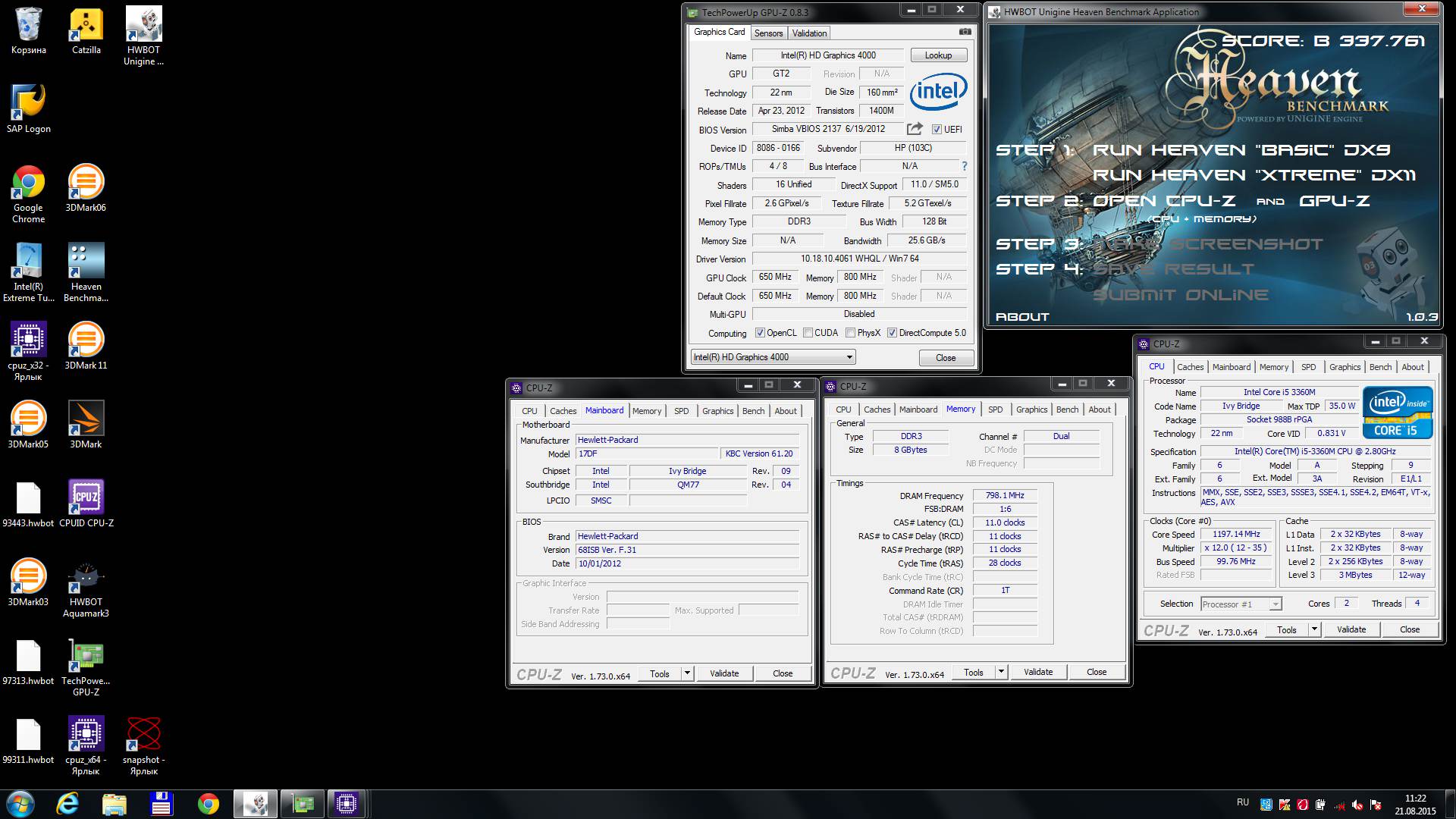The height and width of the screenshot is (819, 1456).
Task: Click the GPU-Z screenshot camera icon
Action: point(965,32)
